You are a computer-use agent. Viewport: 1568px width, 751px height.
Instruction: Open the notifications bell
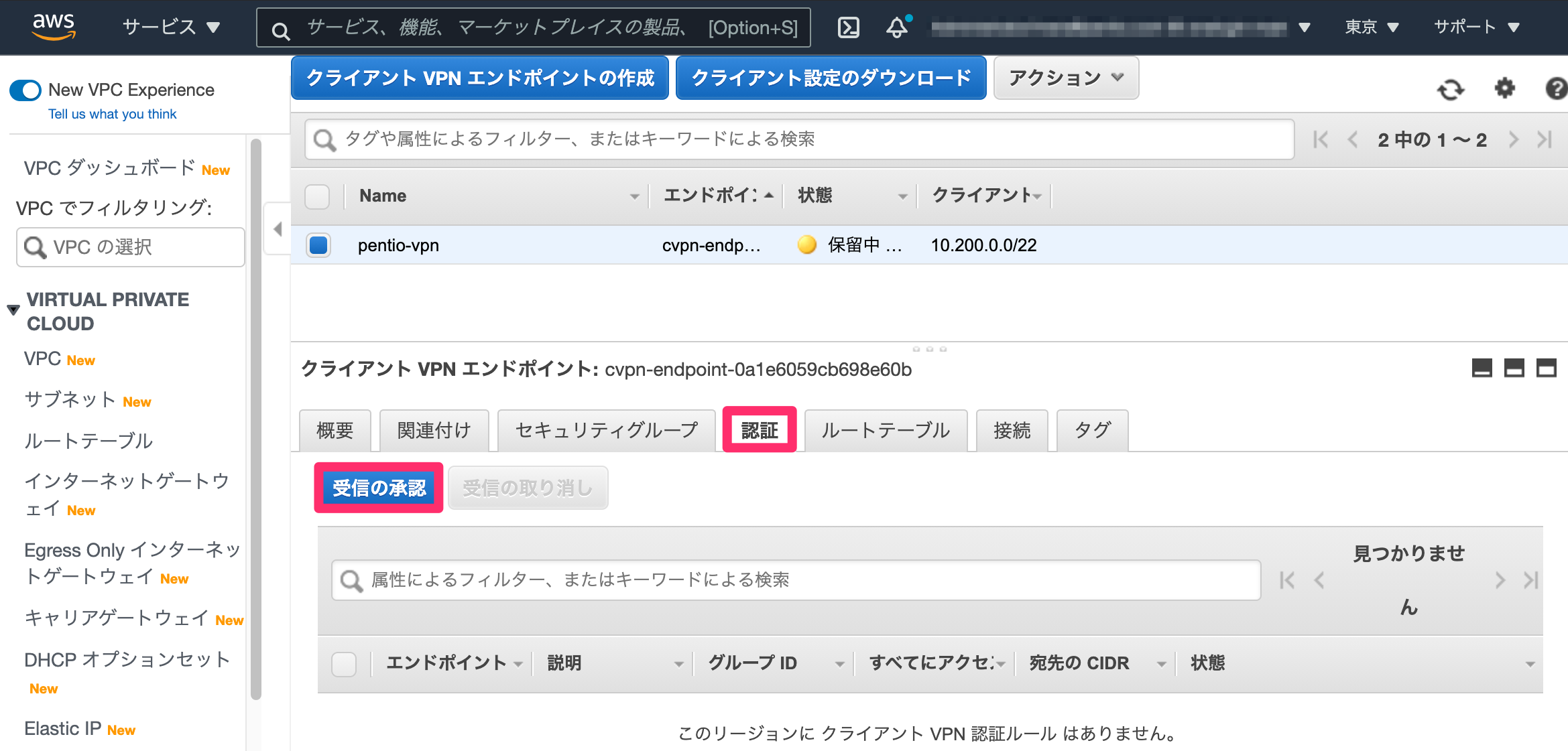(897, 27)
